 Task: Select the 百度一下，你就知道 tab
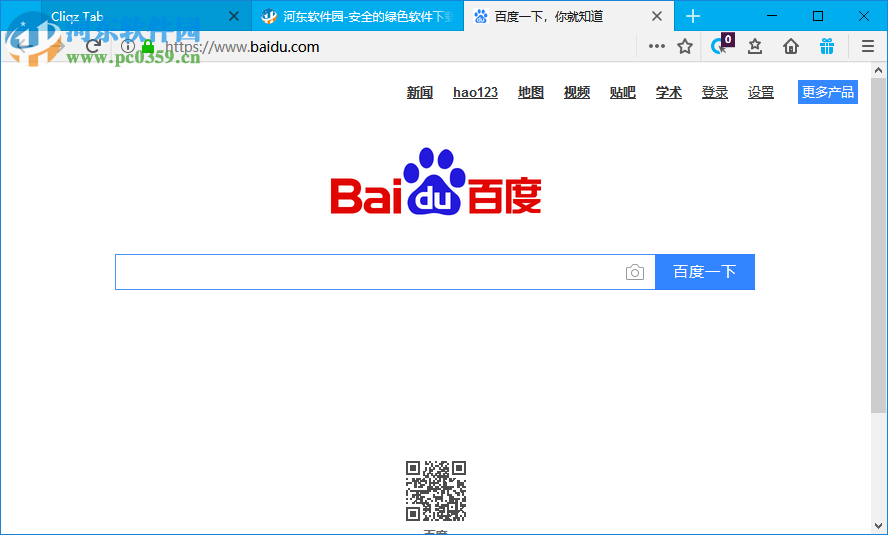point(569,16)
